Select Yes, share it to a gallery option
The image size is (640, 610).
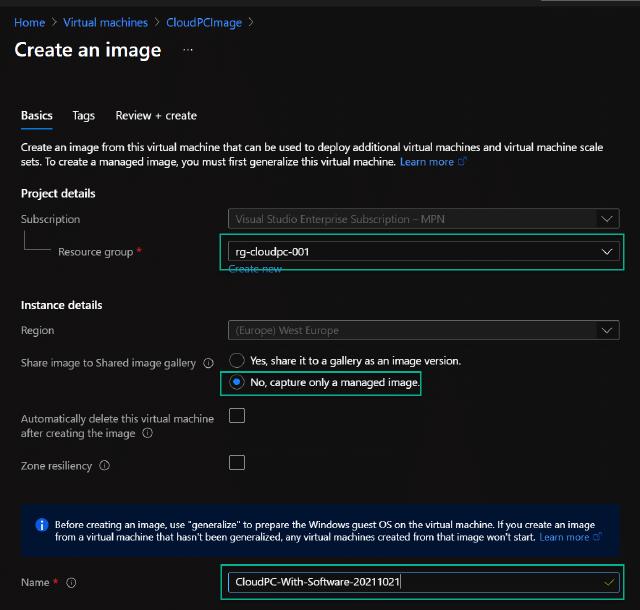coord(237,360)
